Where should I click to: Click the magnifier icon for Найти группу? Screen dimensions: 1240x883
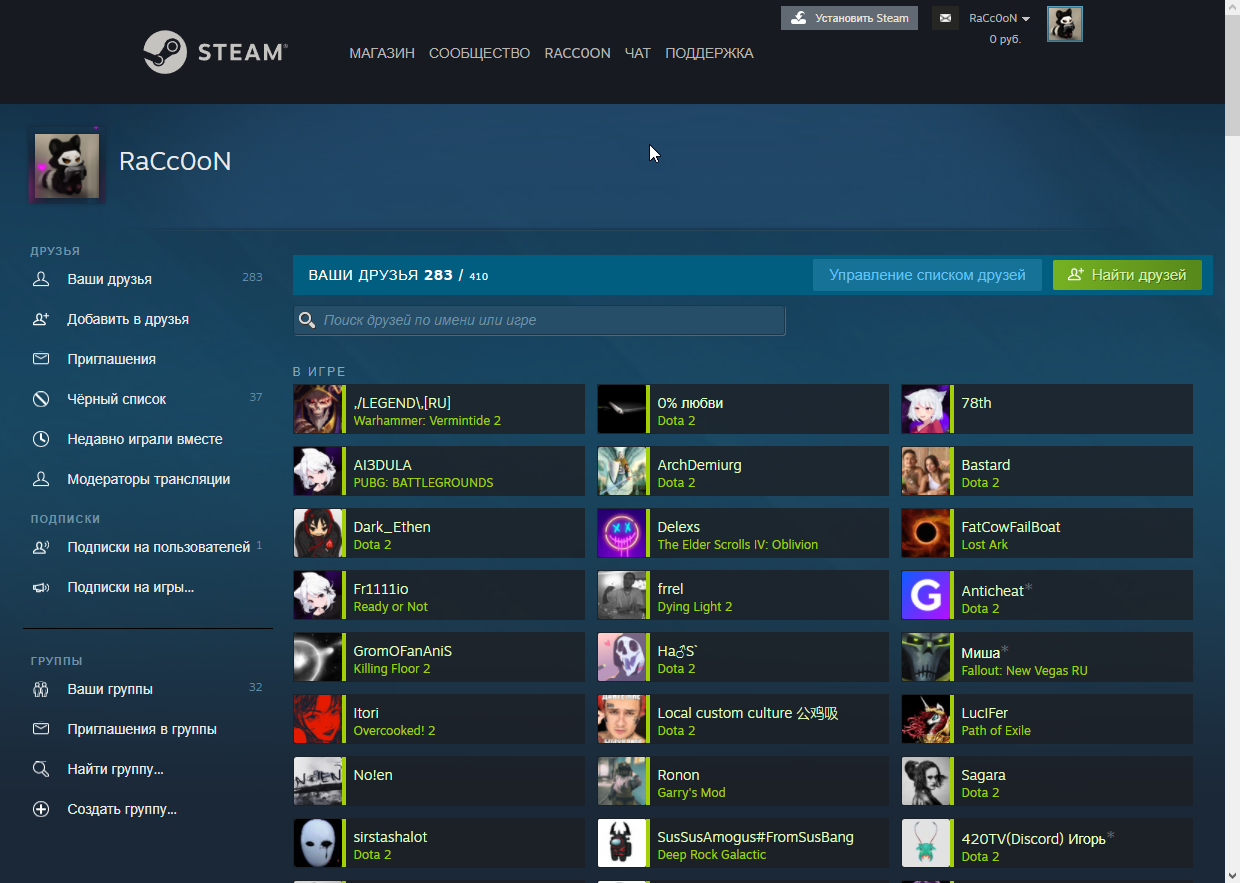coord(41,769)
